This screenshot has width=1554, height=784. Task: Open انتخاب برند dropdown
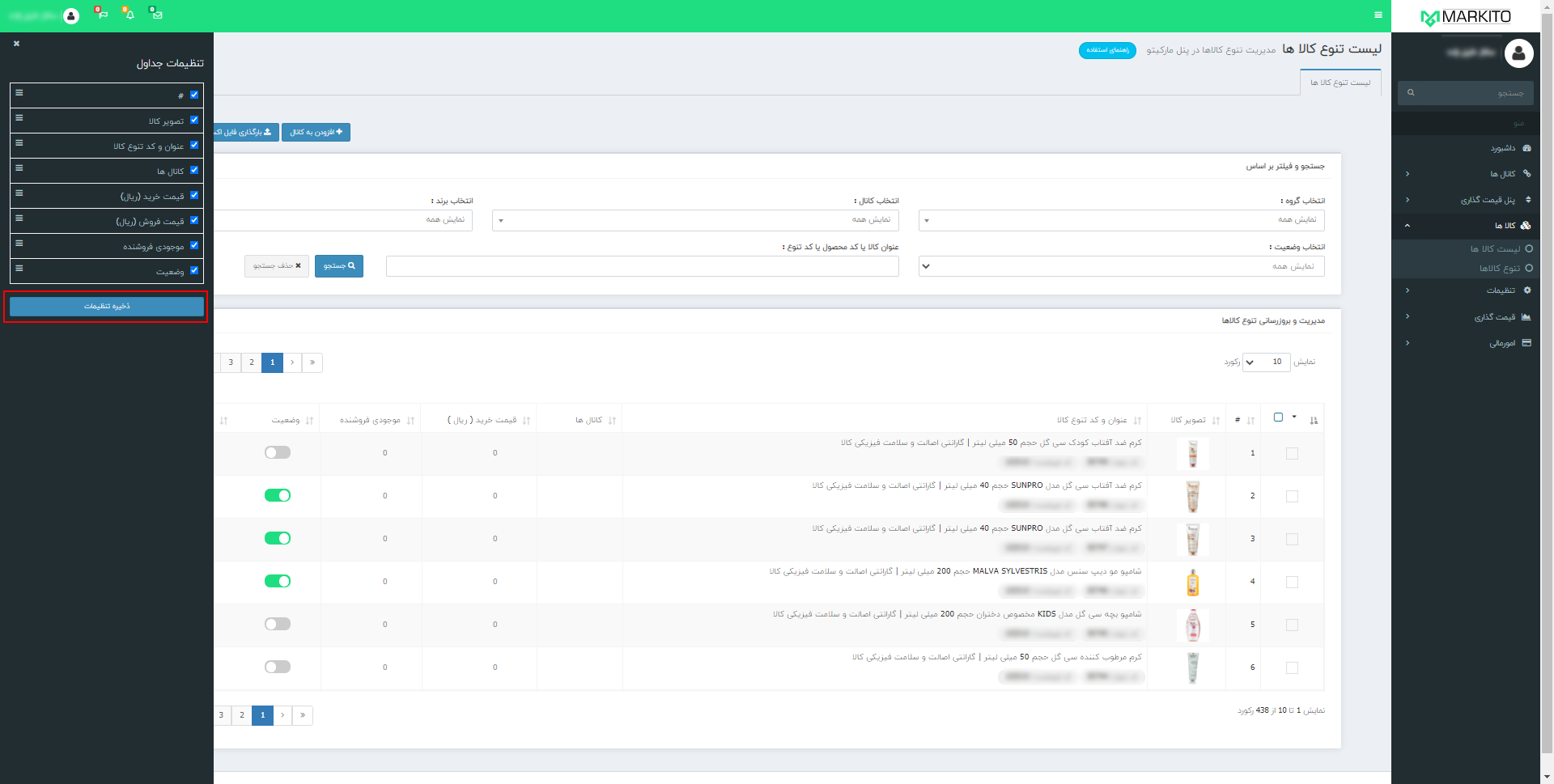coord(343,220)
